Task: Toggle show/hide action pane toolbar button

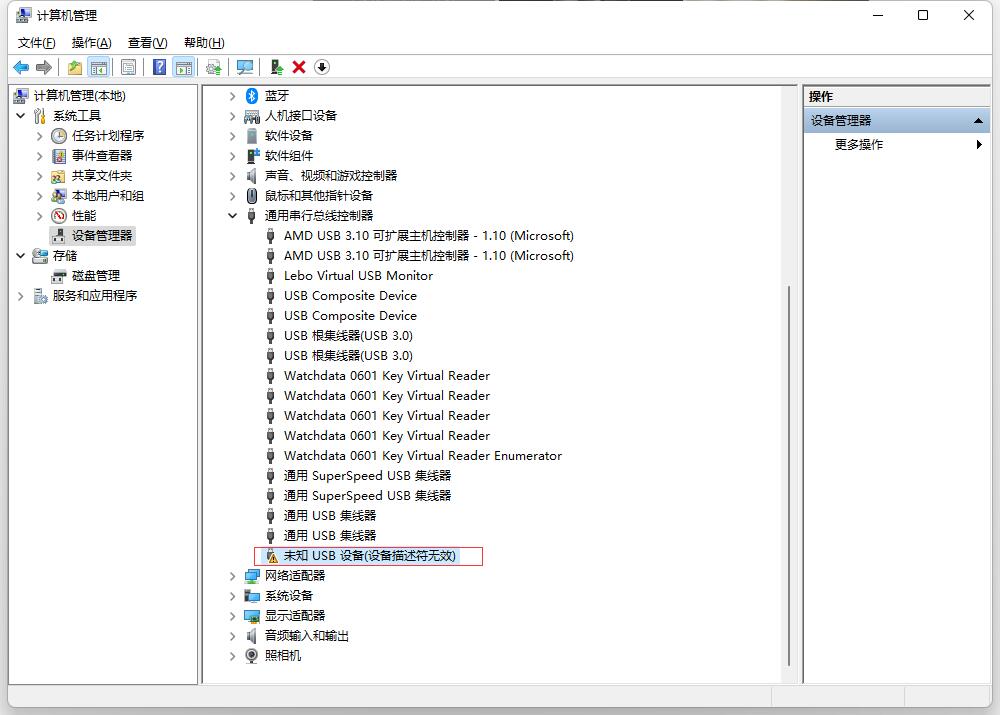Action: [x=183, y=67]
